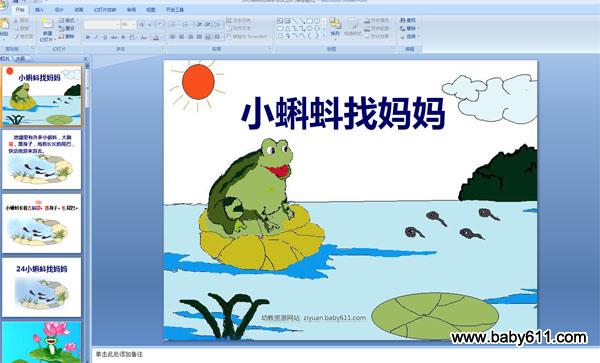Toggle underline formatting
600x363 pixels.
coord(104,37)
